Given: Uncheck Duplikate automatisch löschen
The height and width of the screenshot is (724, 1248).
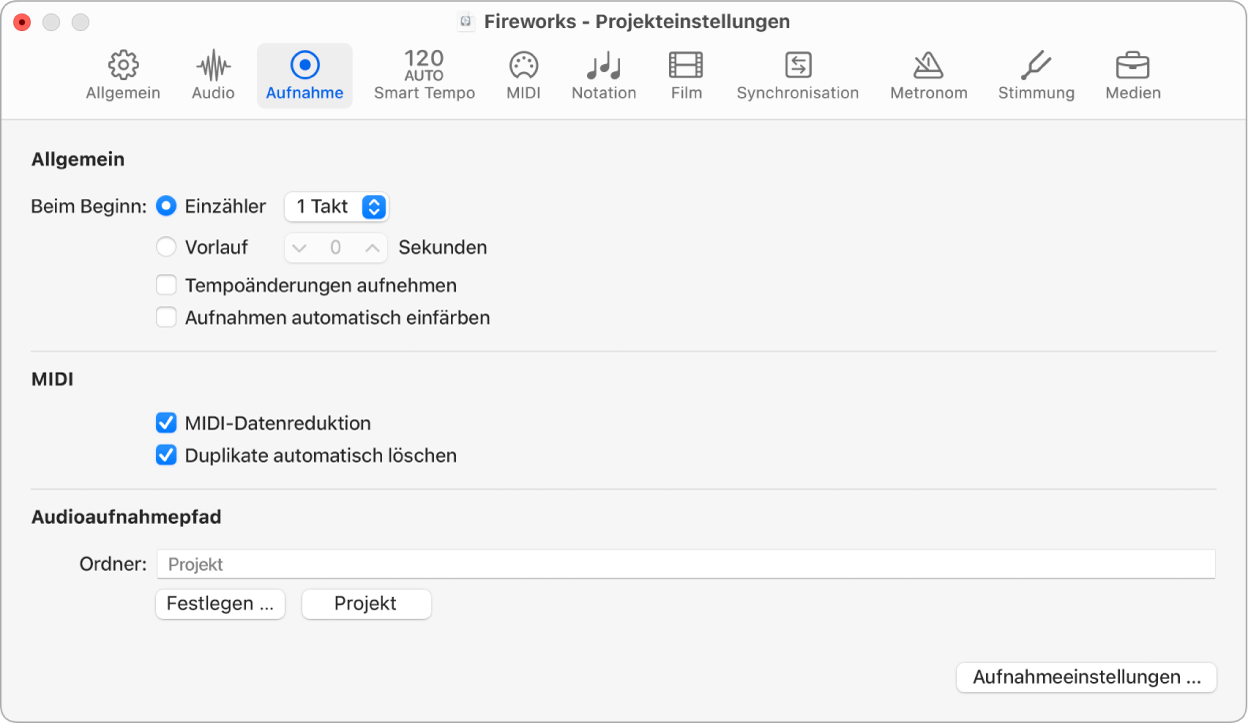Looking at the screenshot, I should coord(166,455).
